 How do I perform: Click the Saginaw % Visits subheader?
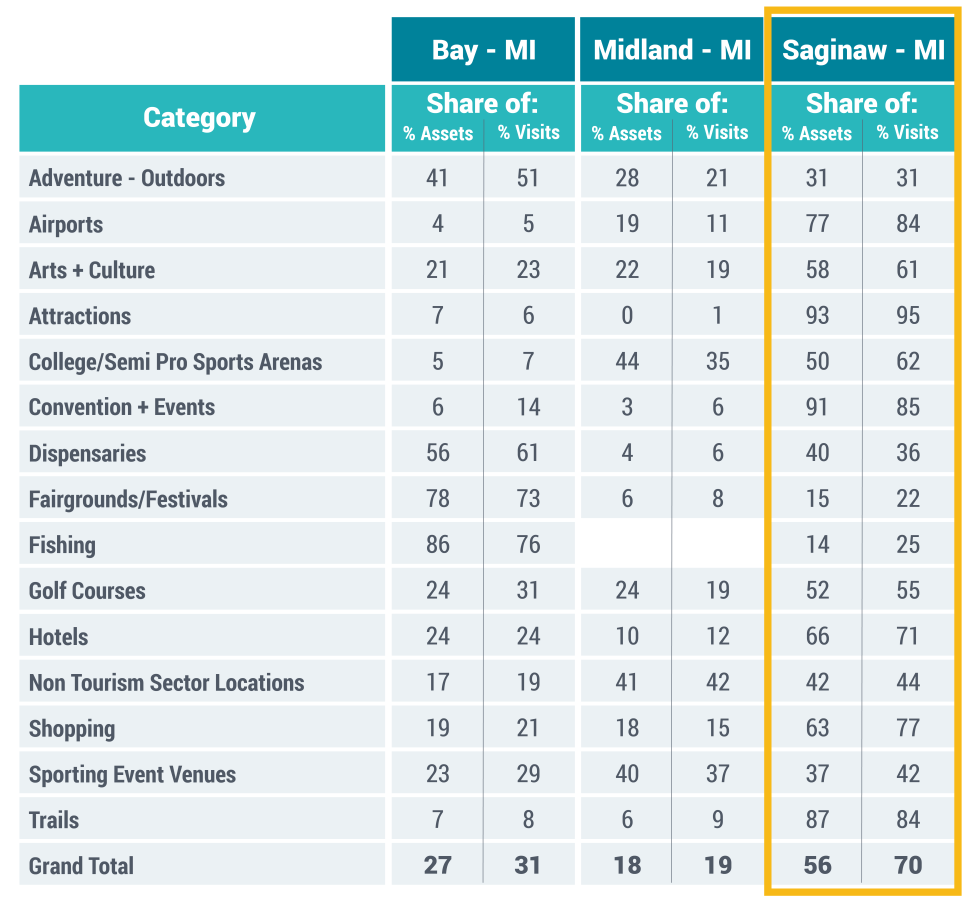click(x=907, y=133)
